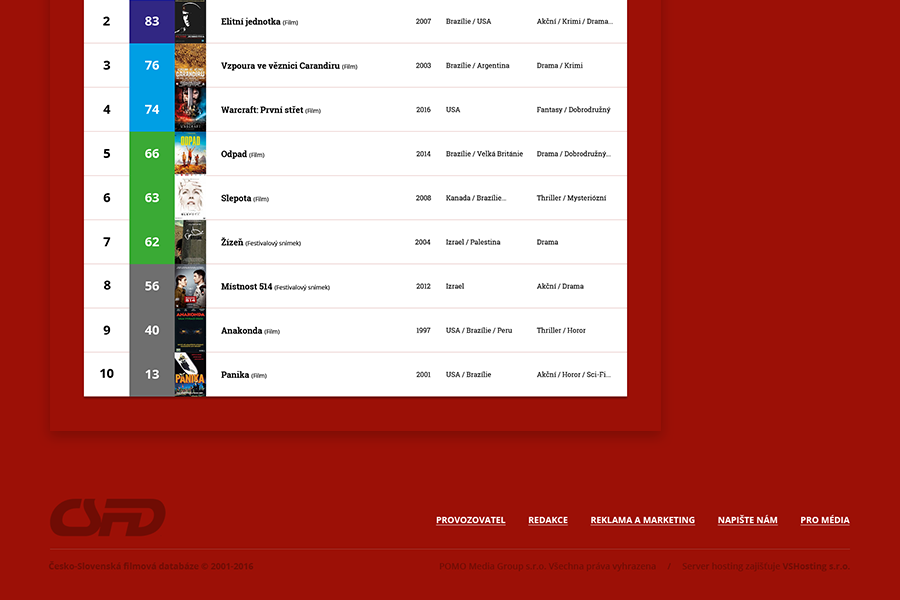This screenshot has width=900, height=600.
Task: Click the CSFD logo in the footer
Action: click(107, 517)
